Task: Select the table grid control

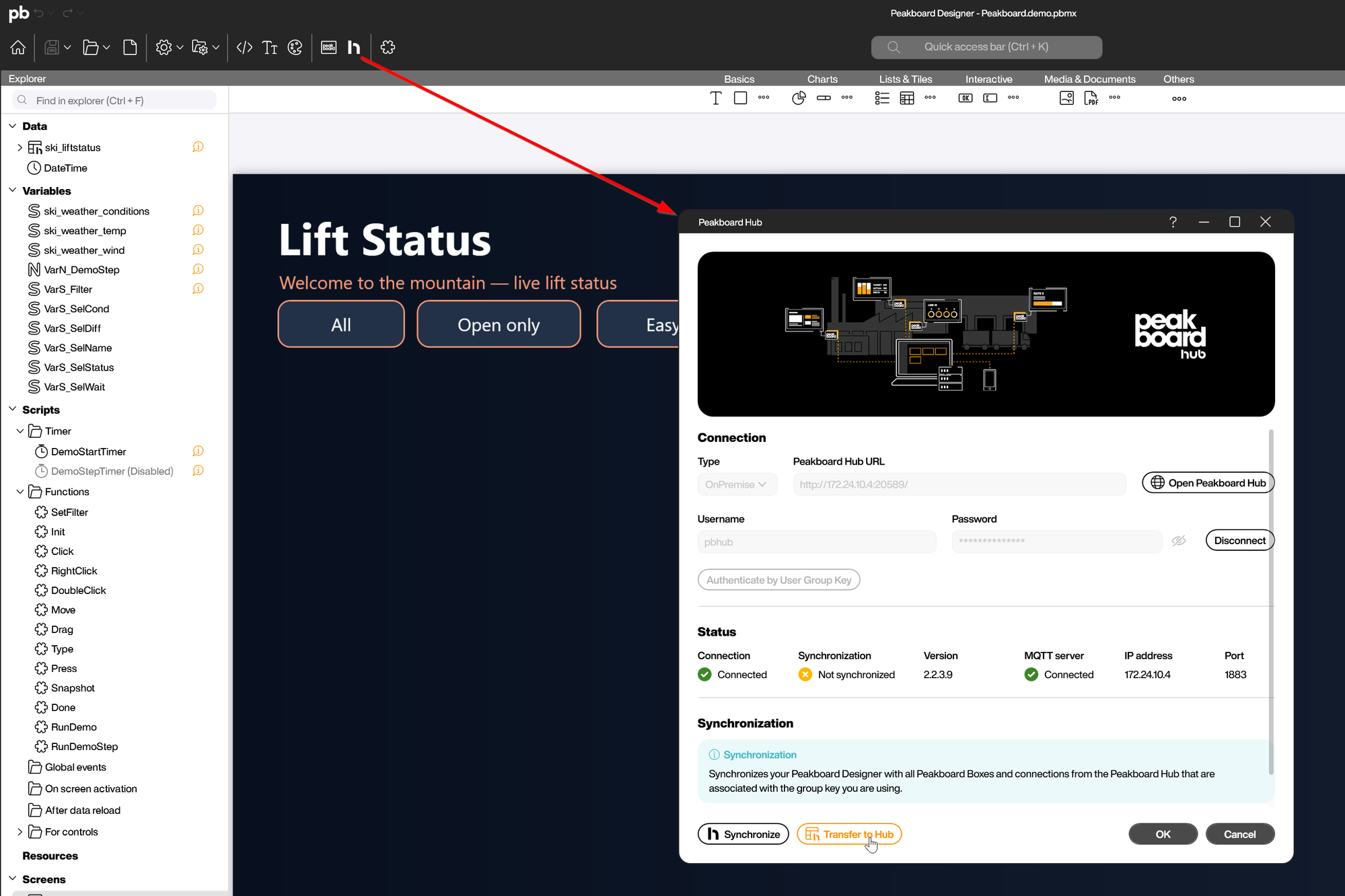Action: tap(907, 98)
